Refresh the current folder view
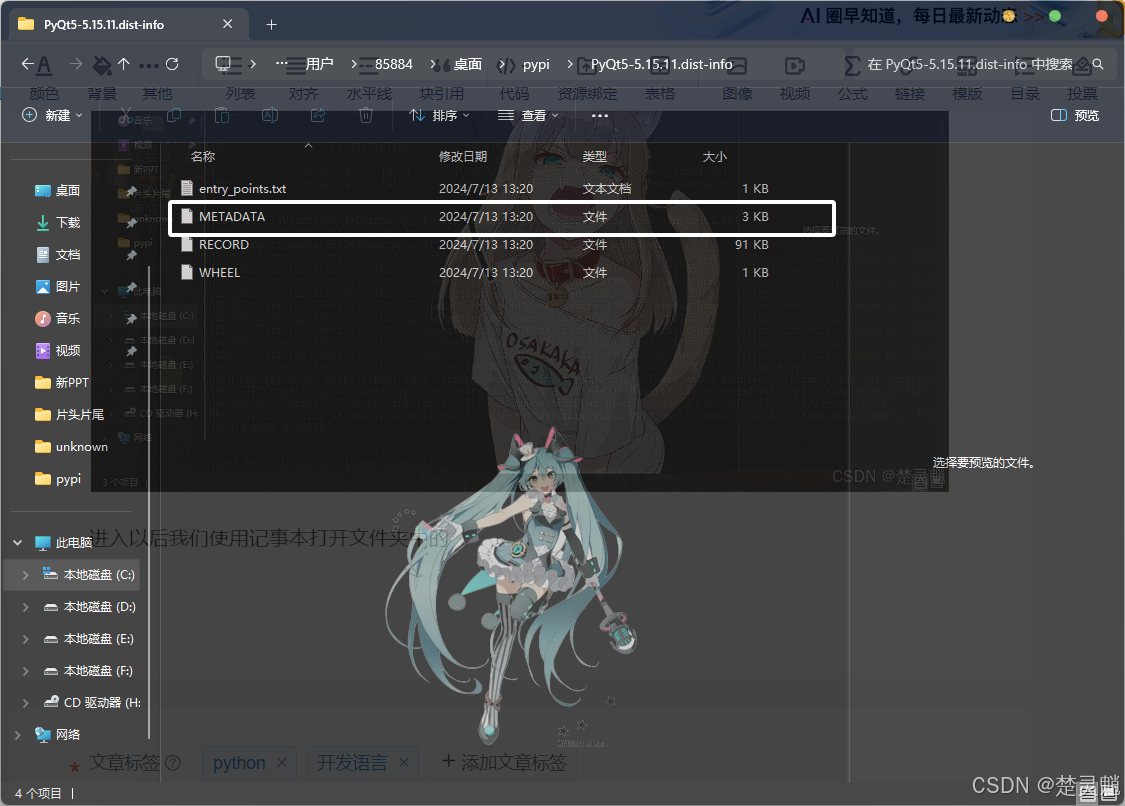The image size is (1125, 806). pyautogui.click(x=172, y=64)
